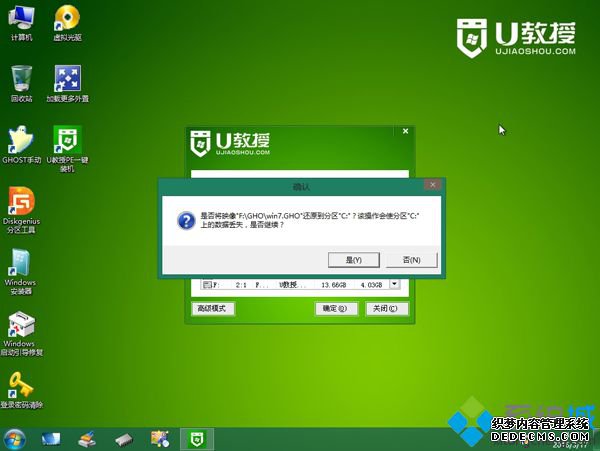The width and height of the screenshot is (600, 451).
Task: Click the memory chip taskbar icon
Action: [x=124, y=440]
